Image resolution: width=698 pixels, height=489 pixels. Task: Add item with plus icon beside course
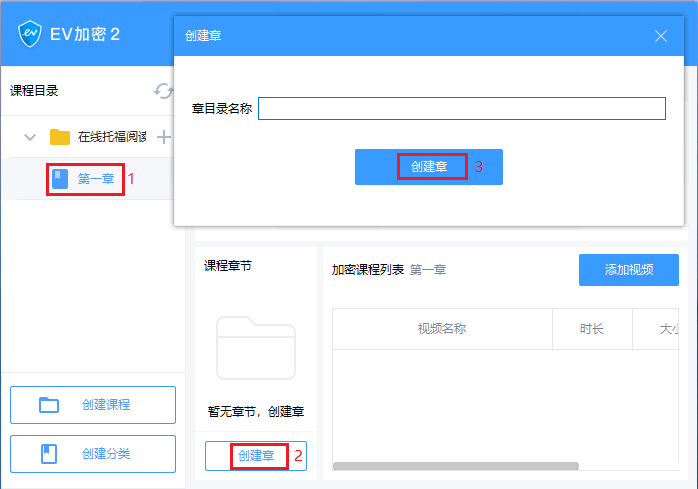[x=164, y=137]
